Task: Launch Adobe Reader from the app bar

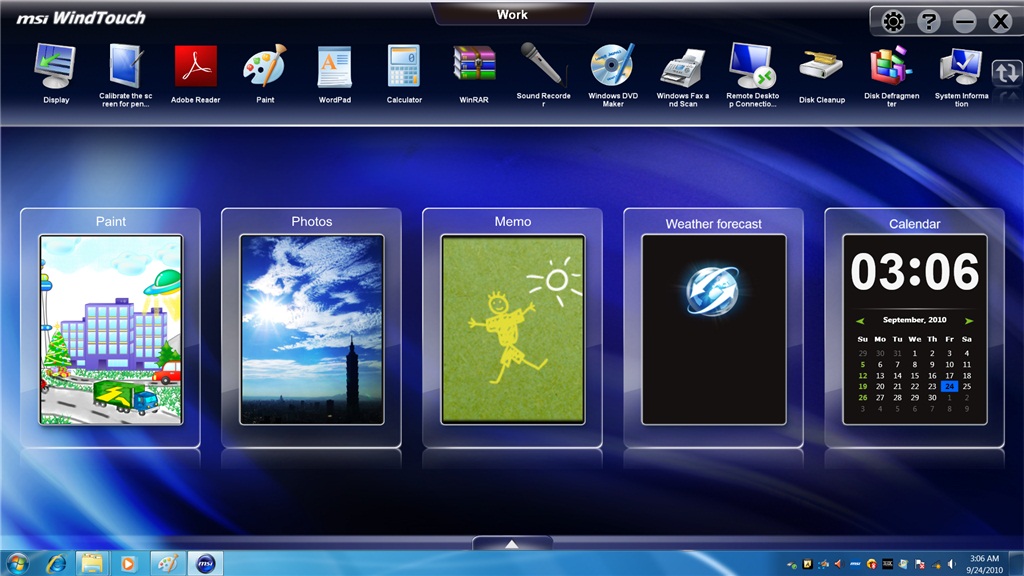Action: pos(195,68)
